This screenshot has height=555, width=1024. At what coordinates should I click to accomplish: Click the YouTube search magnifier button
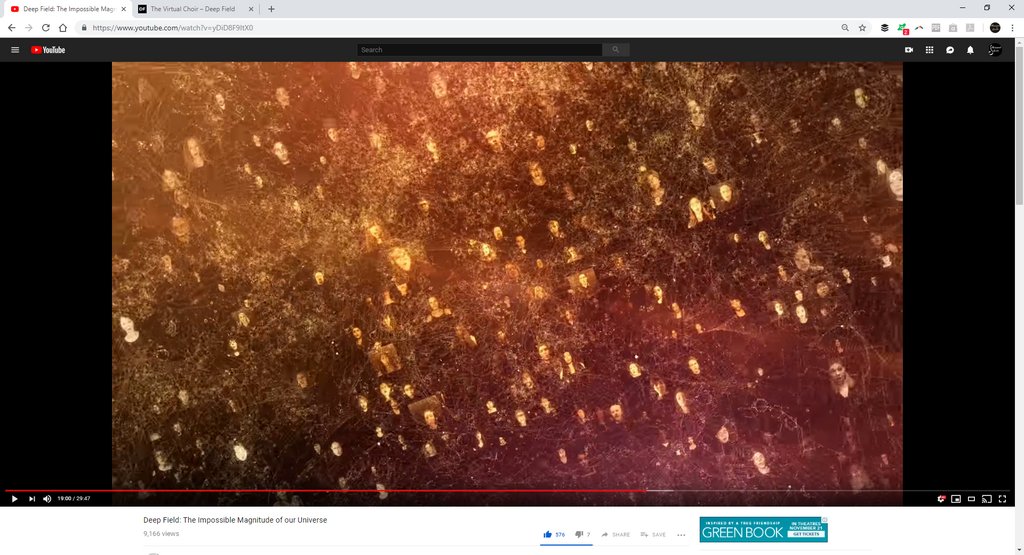(x=615, y=50)
